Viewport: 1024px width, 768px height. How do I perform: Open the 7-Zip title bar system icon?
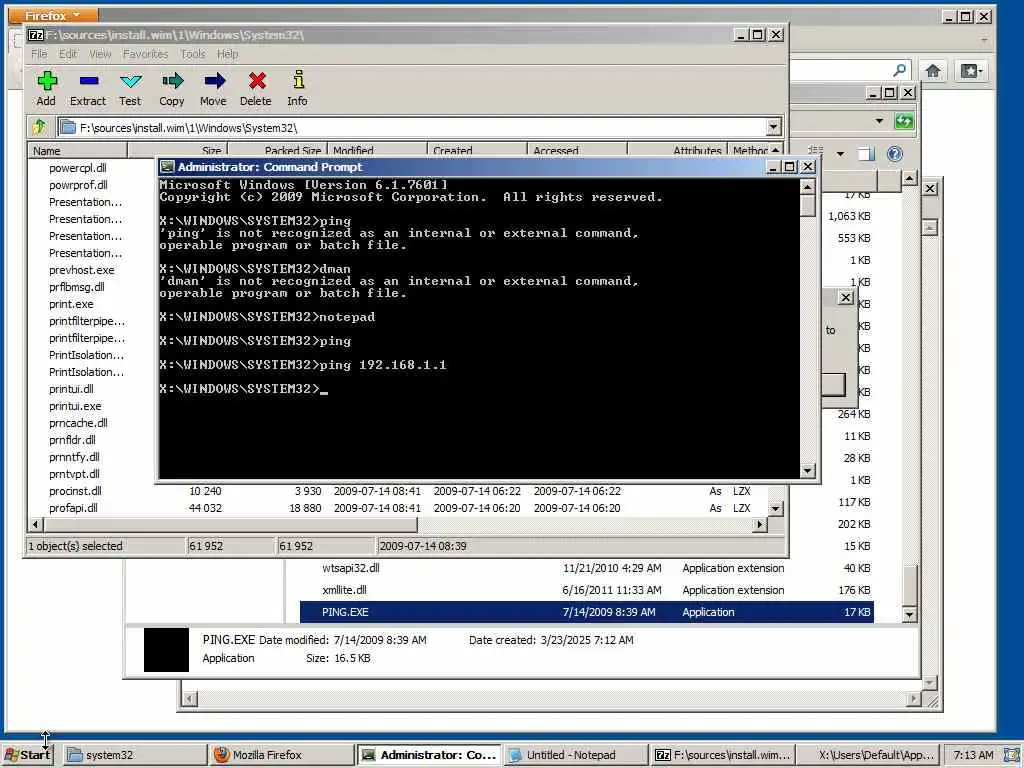36,35
